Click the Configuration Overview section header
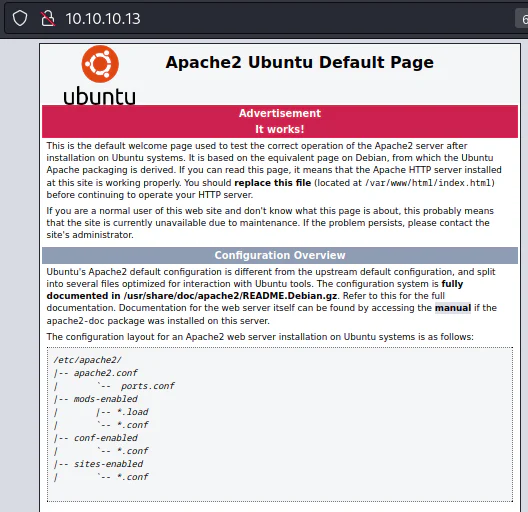Image resolution: width=528 pixels, height=512 pixels. click(280, 255)
